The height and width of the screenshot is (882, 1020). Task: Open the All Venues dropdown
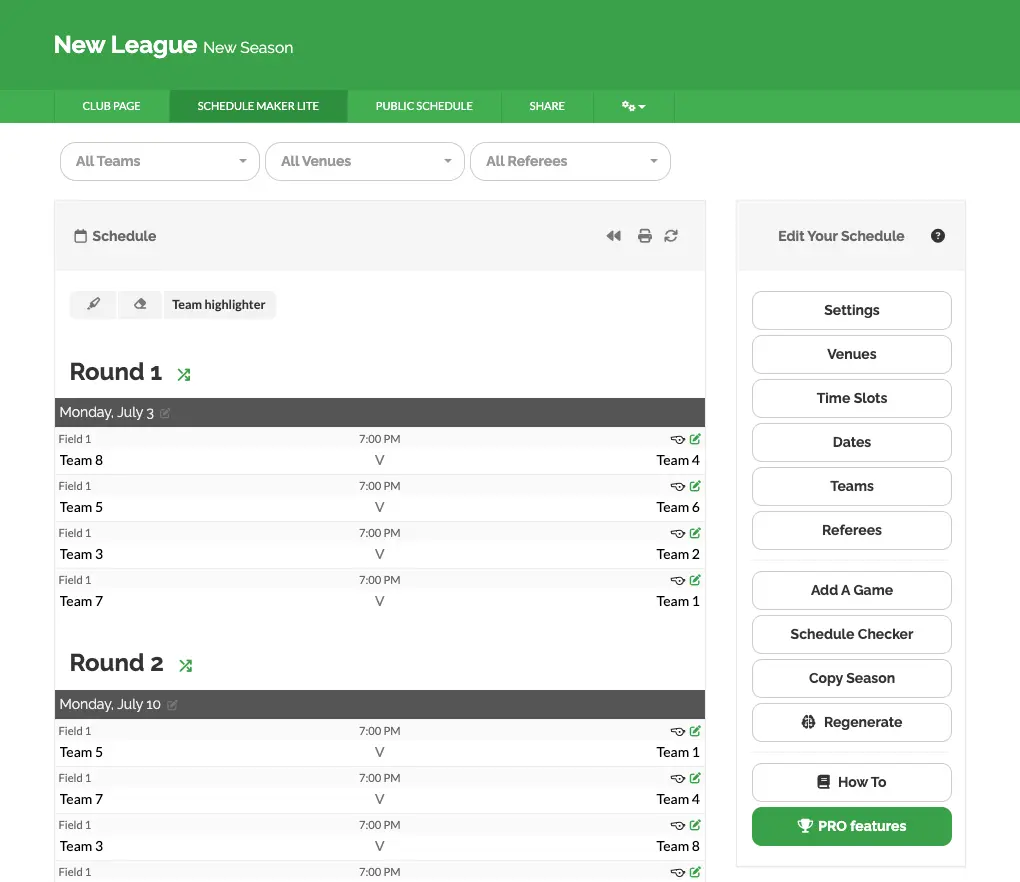pyautogui.click(x=365, y=161)
